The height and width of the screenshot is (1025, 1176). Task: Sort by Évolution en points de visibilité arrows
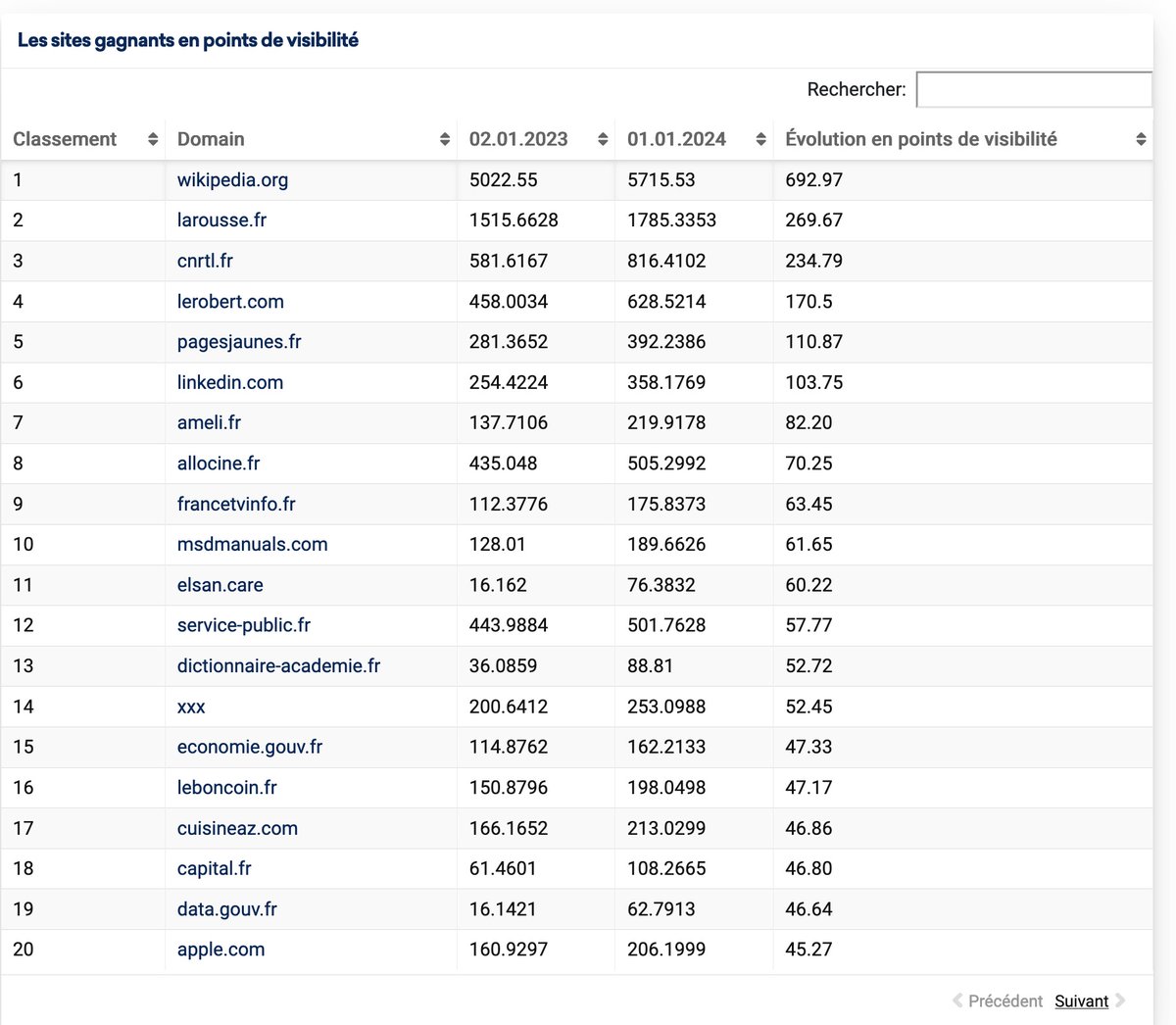[x=1141, y=139]
